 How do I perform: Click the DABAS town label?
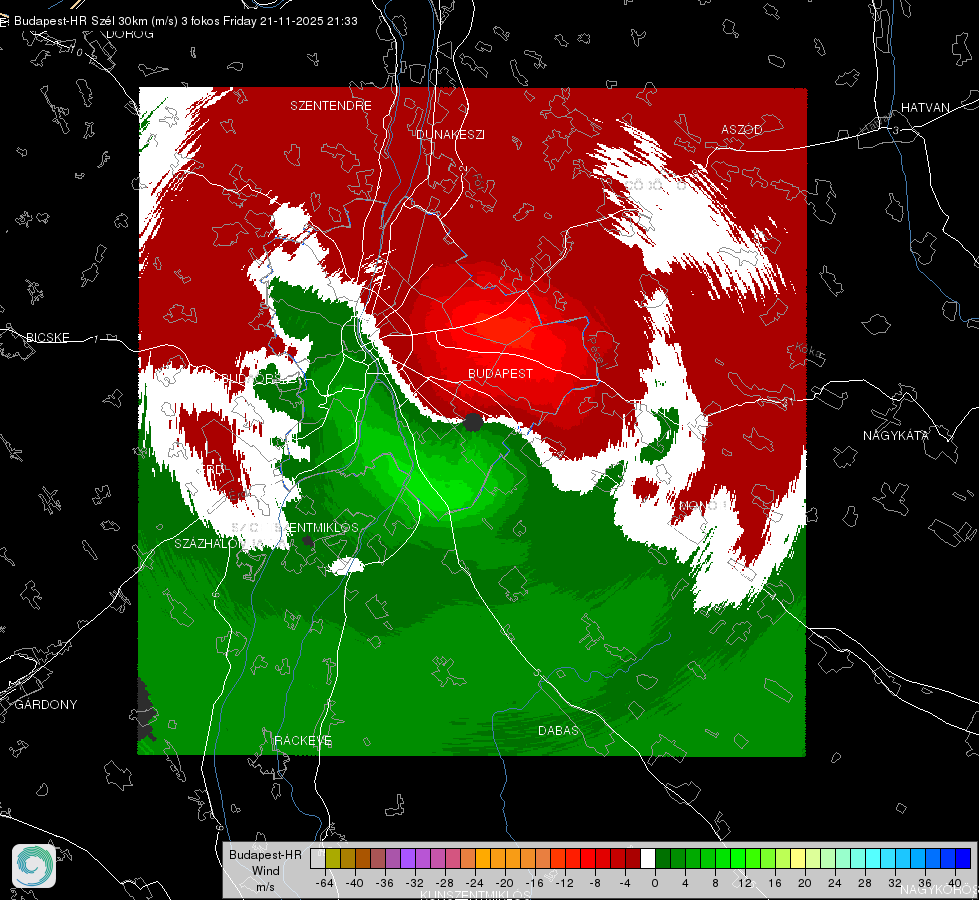point(558,730)
